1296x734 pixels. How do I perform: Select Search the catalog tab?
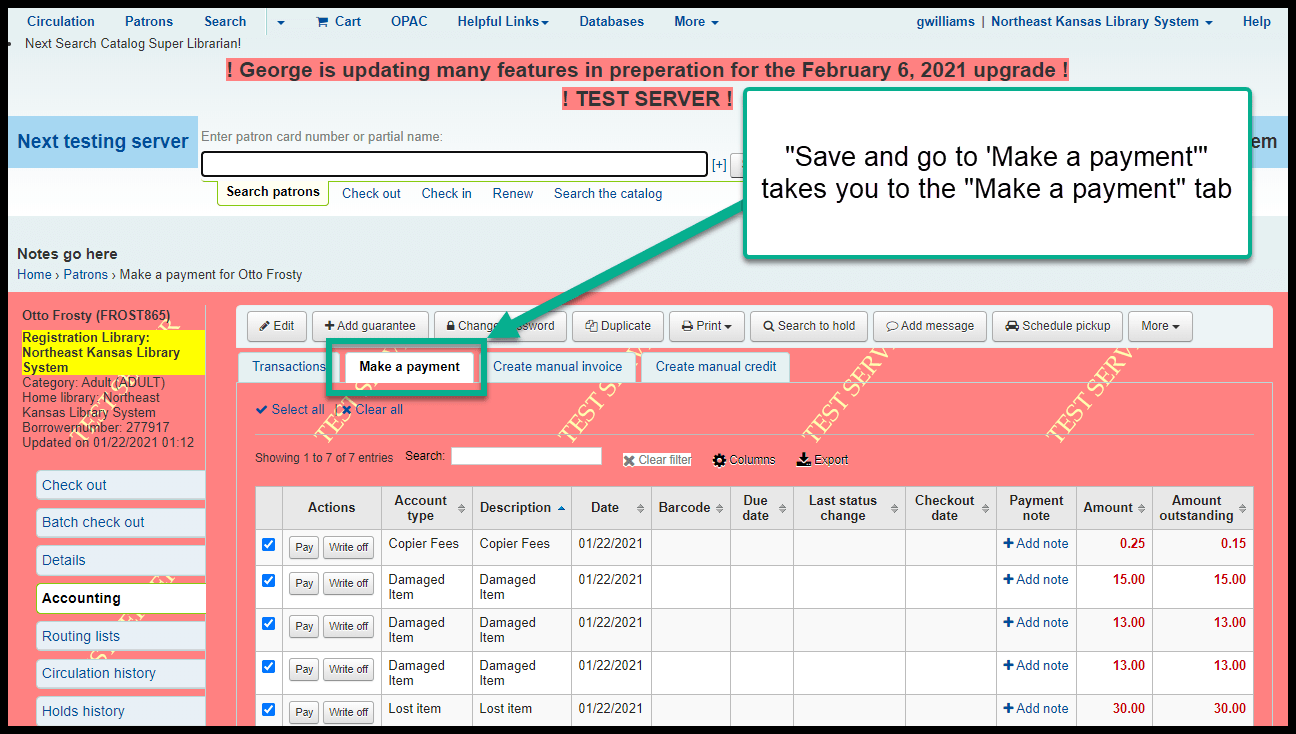pos(608,194)
